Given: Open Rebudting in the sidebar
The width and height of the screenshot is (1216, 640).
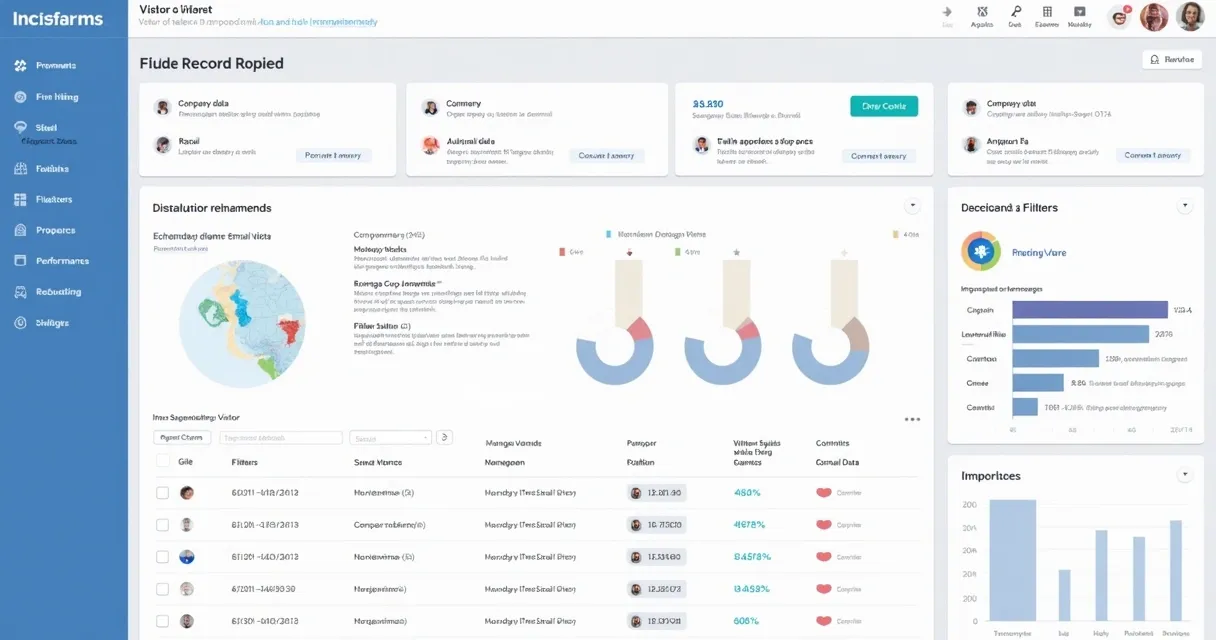Looking at the screenshot, I should [x=59, y=292].
